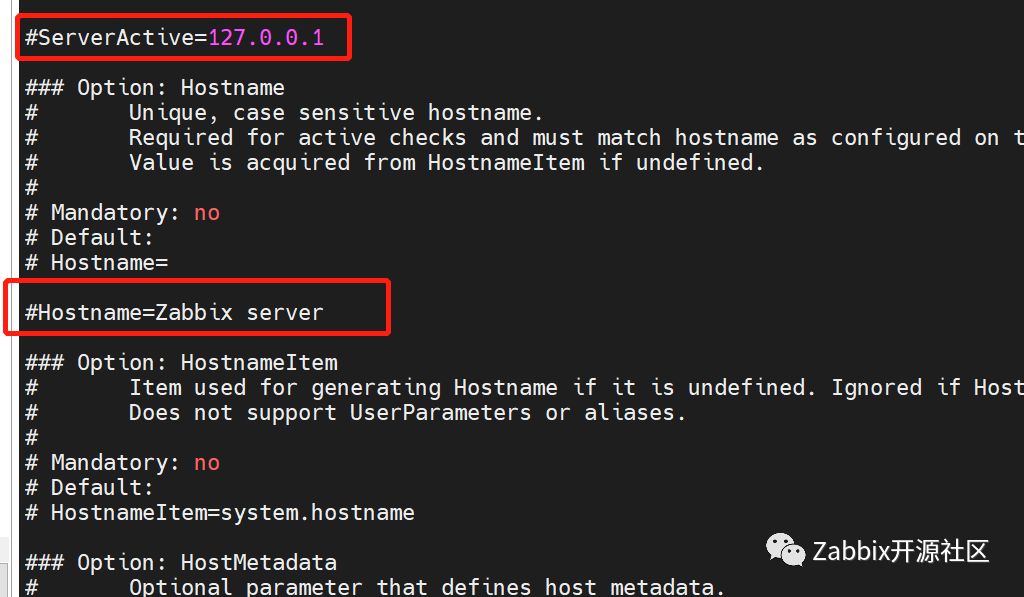Click the #ServerActive=127.0.0.1 line
The image size is (1024, 597).
pos(174,37)
